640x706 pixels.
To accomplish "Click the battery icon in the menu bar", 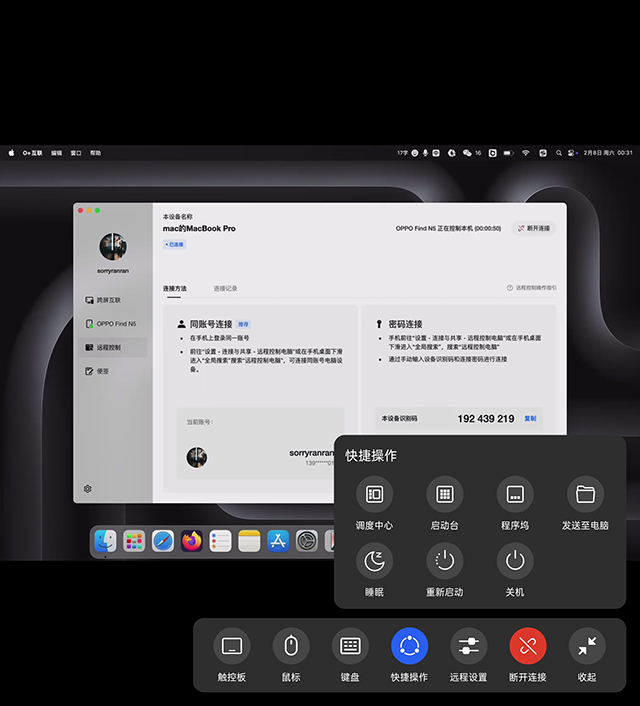I will [x=508, y=153].
